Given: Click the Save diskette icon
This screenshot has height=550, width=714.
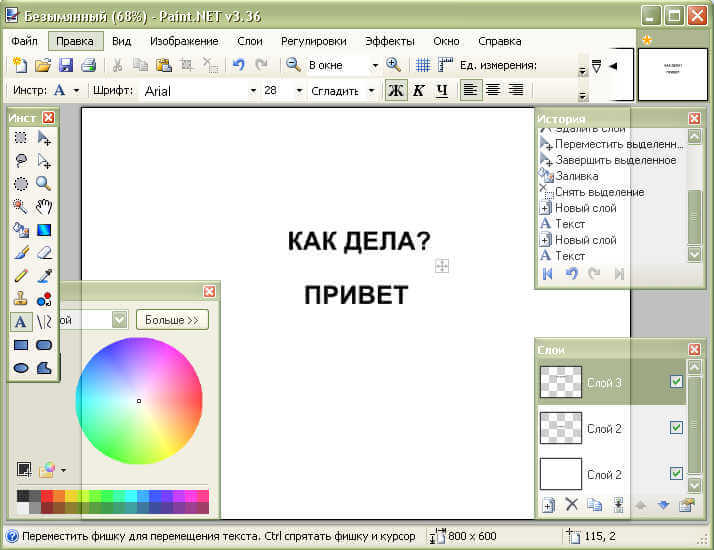Looking at the screenshot, I should point(66,65).
